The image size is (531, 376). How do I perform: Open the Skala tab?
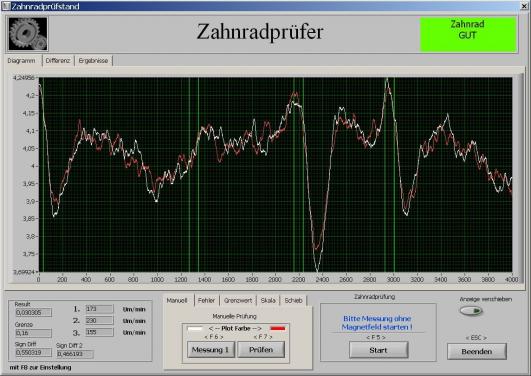pyautogui.click(x=268, y=300)
